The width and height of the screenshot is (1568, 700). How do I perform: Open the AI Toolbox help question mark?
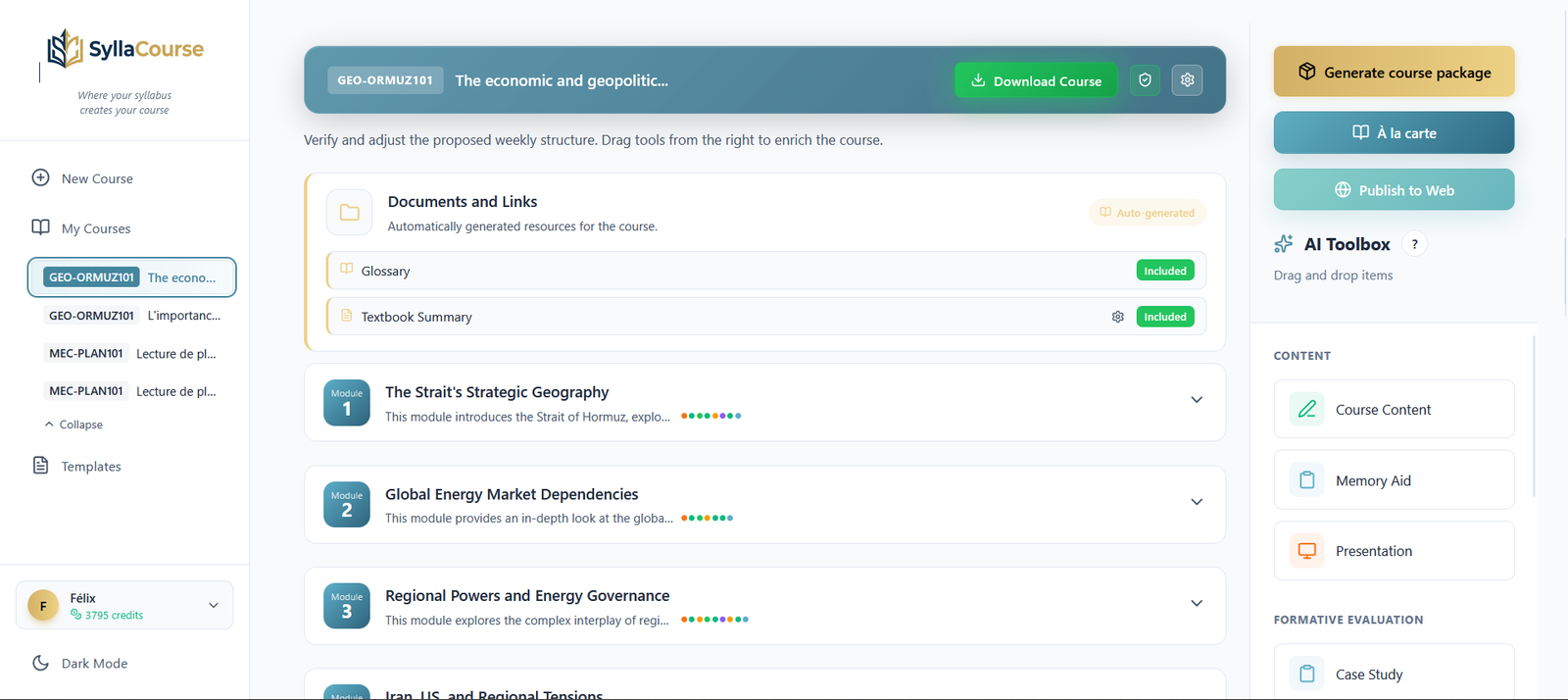click(x=1414, y=244)
